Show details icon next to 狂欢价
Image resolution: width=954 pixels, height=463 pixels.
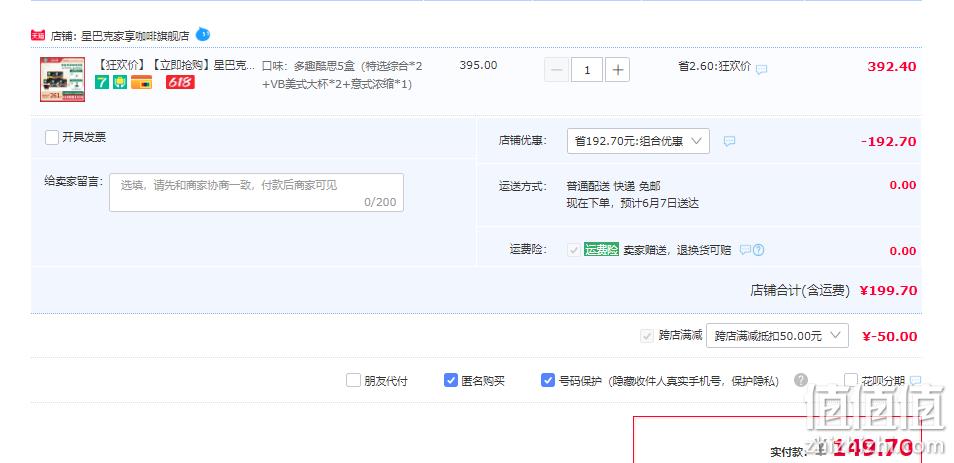[x=761, y=69]
